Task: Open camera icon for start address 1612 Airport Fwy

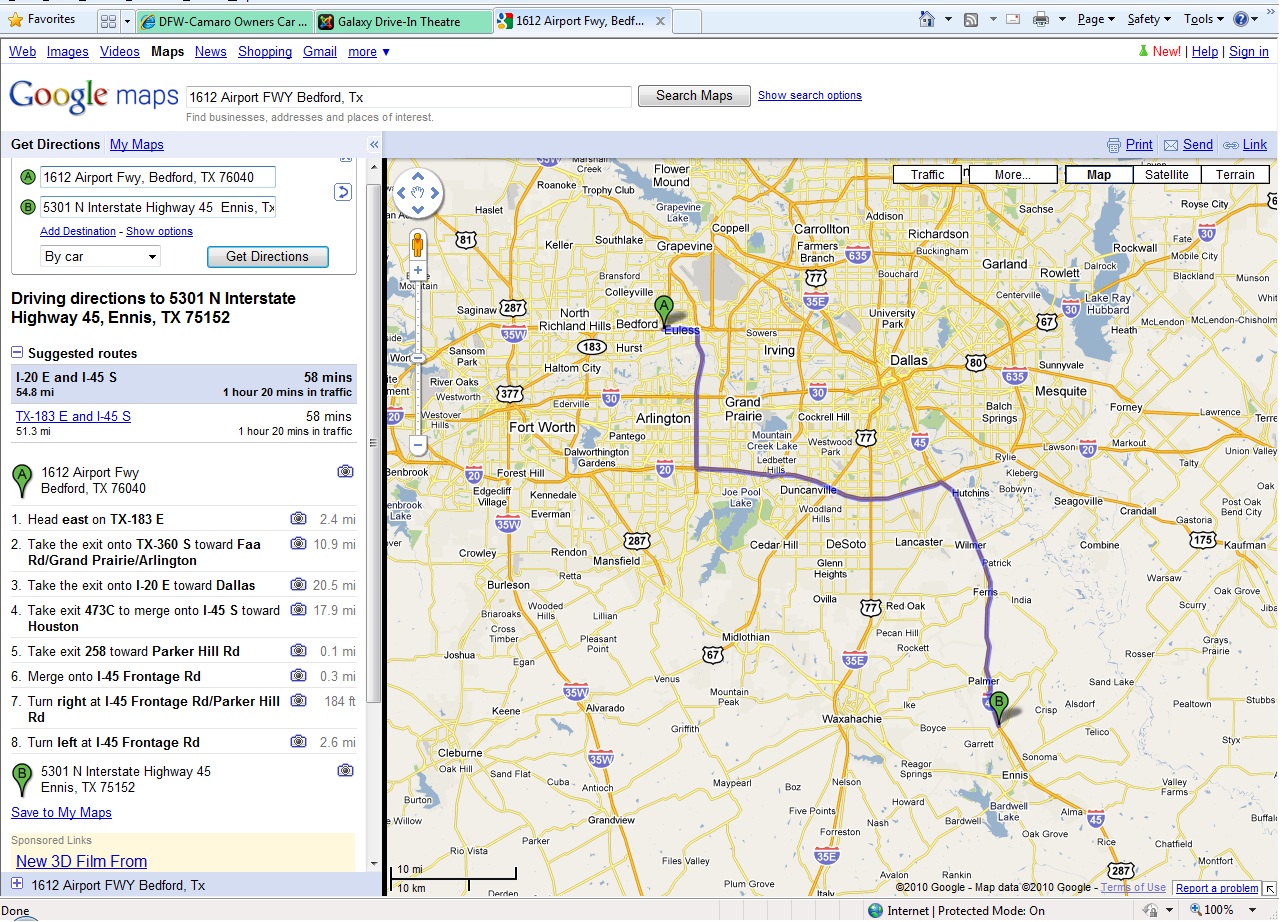Action: pos(345,471)
